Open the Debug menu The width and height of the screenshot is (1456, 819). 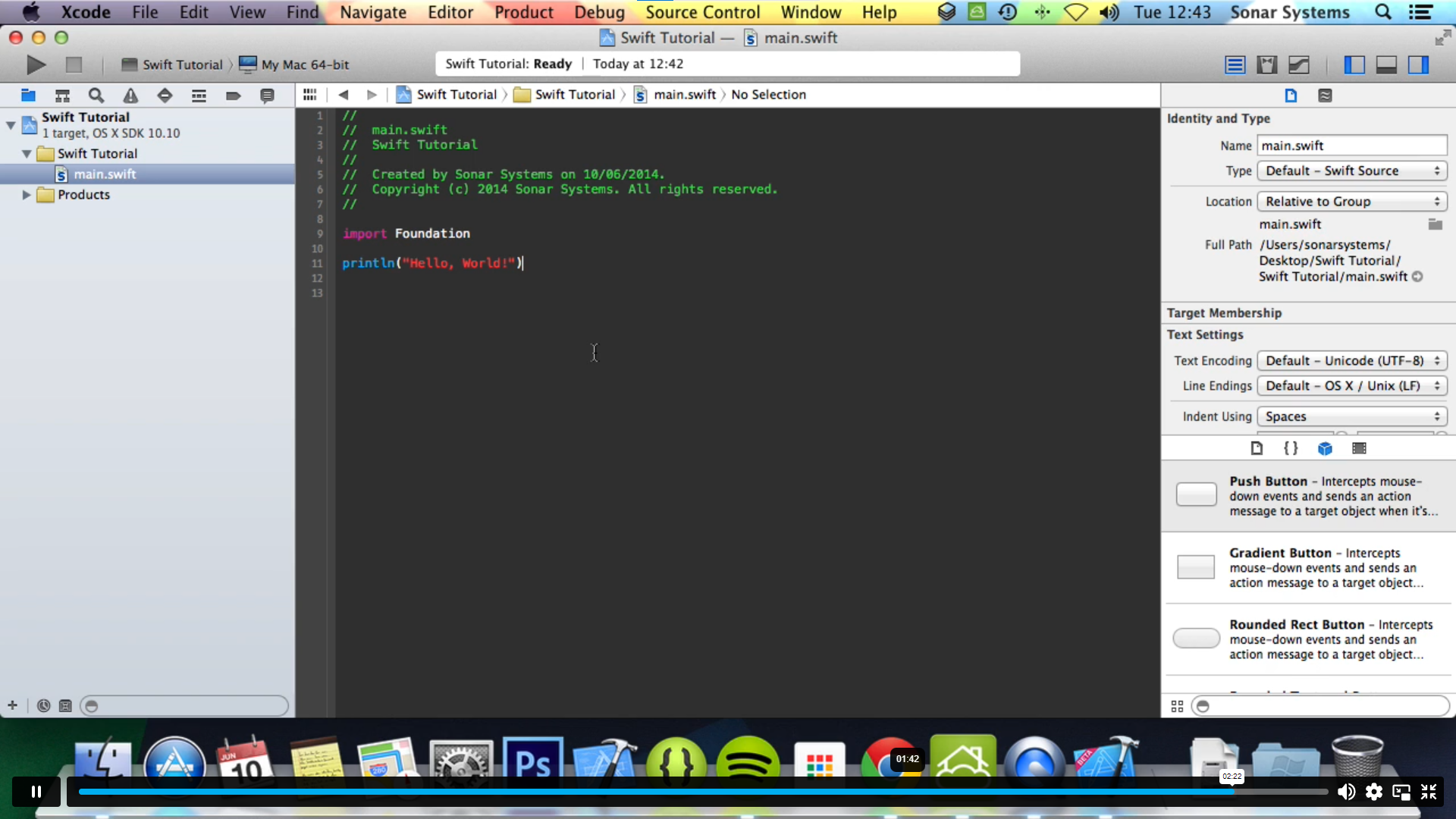(599, 12)
